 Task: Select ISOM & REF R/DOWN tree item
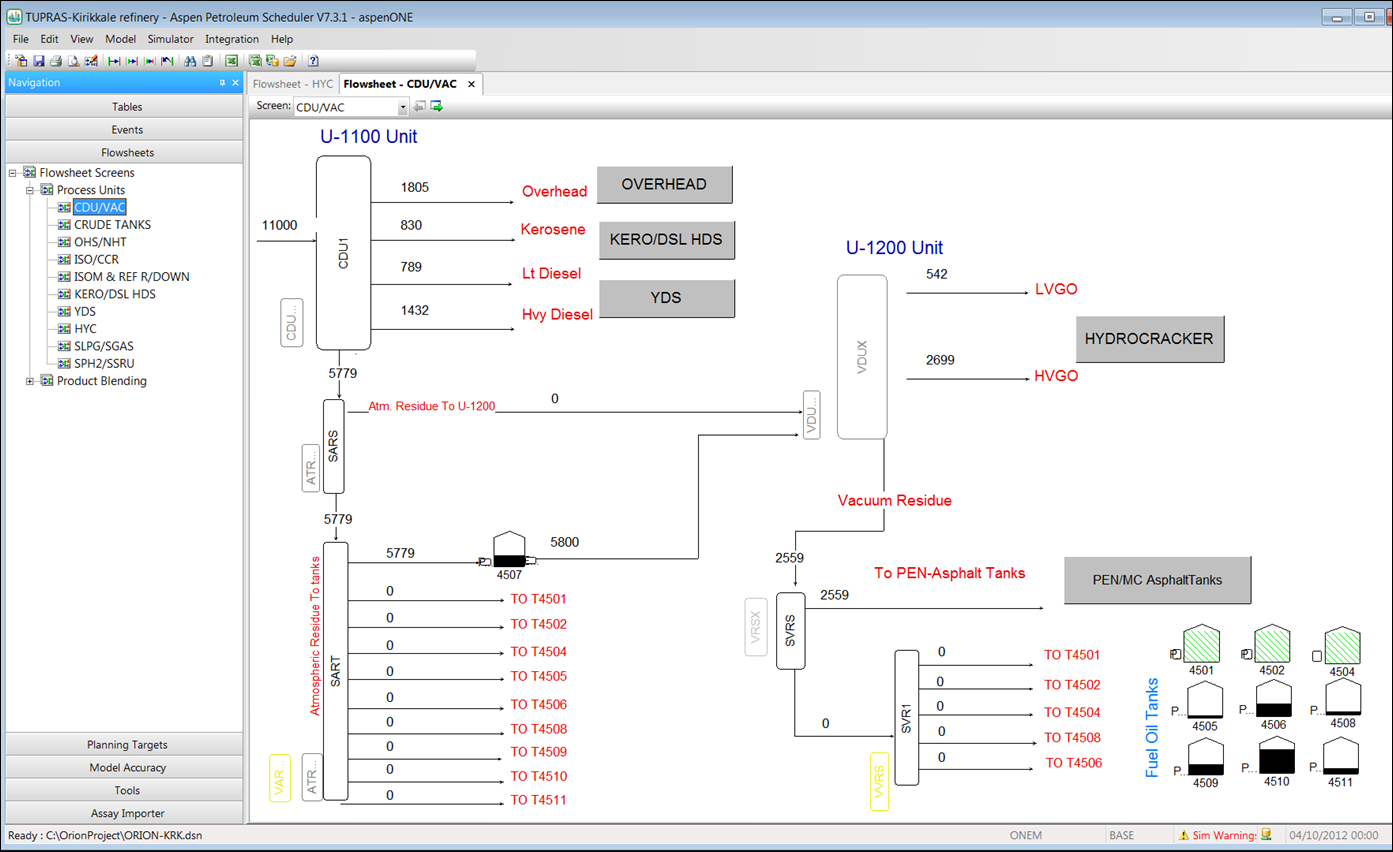(x=131, y=277)
